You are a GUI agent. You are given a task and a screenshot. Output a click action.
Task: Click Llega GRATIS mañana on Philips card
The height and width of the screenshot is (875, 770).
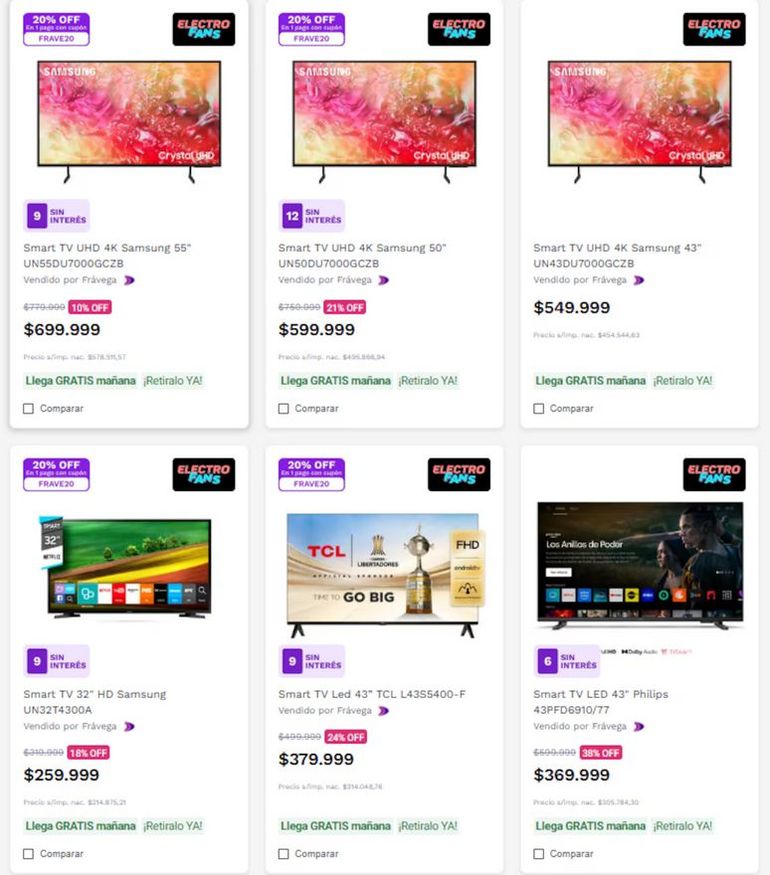590,826
